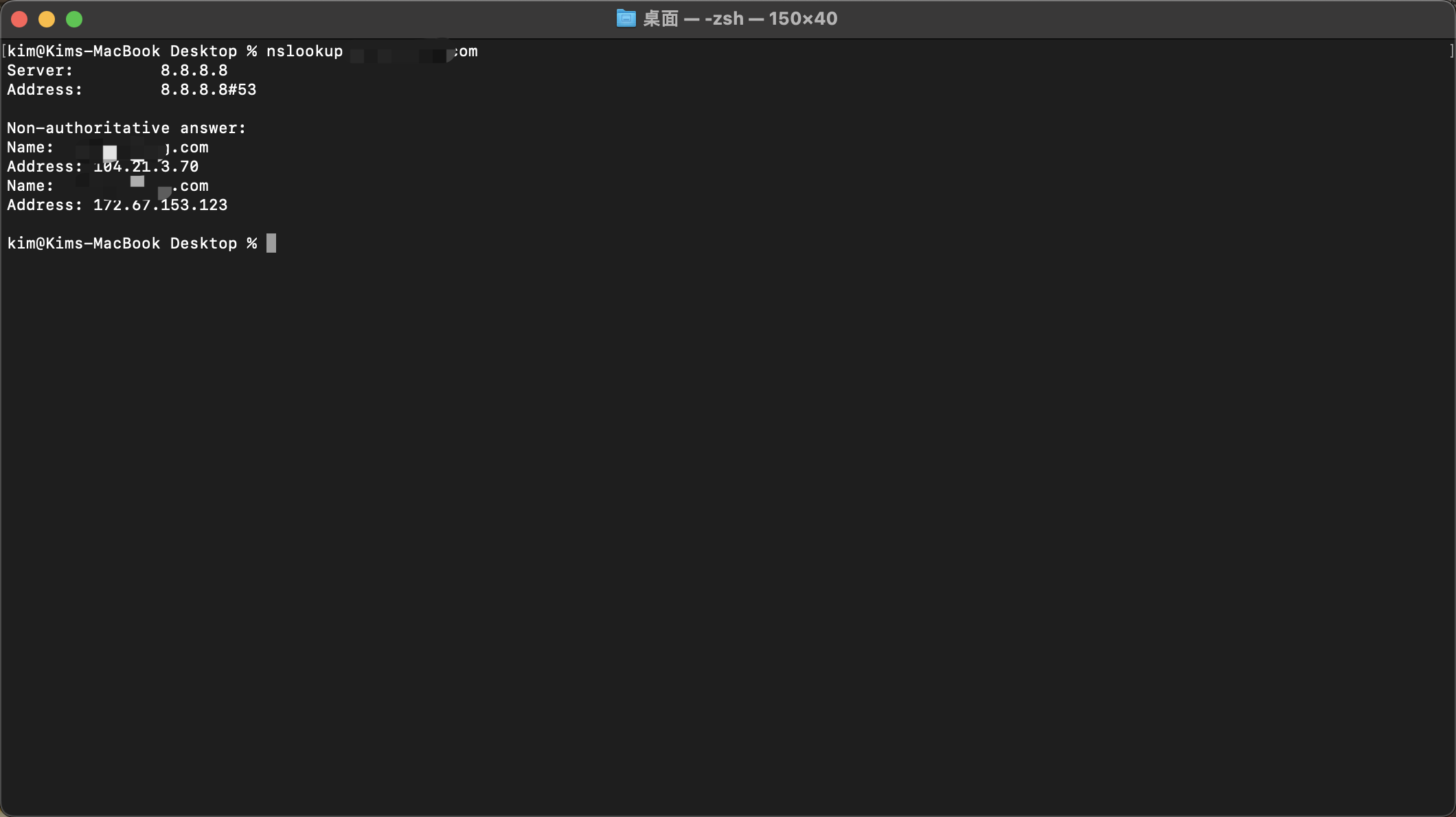The height and width of the screenshot is (817, 1456).
Task: Click the folder icon in title bar
Action: click(x=626, y=19)
